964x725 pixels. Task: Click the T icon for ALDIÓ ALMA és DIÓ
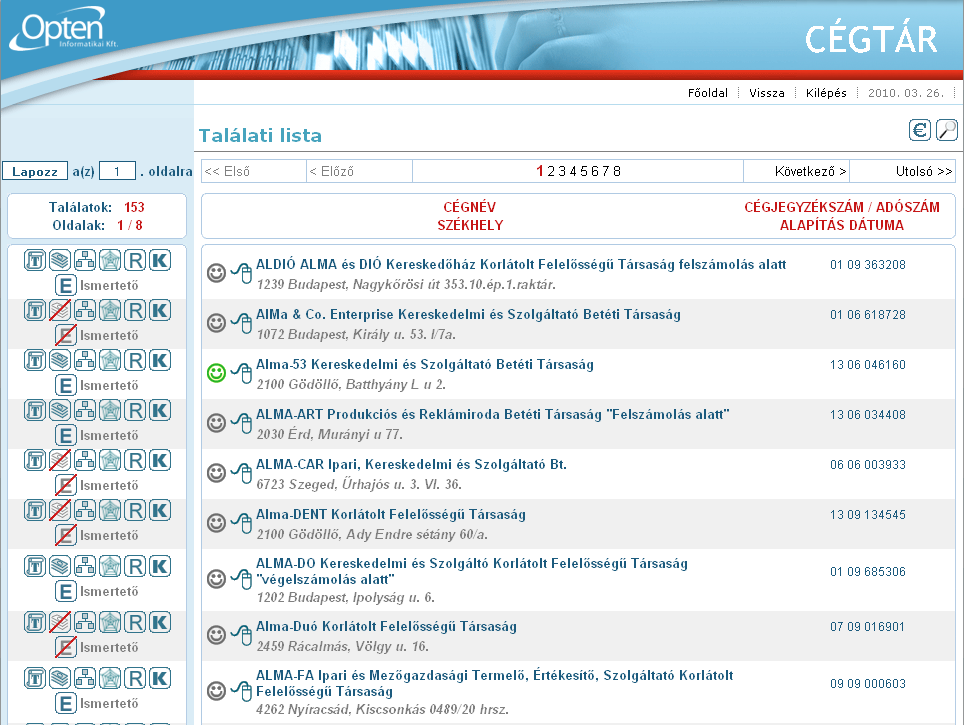coord(35,261)
